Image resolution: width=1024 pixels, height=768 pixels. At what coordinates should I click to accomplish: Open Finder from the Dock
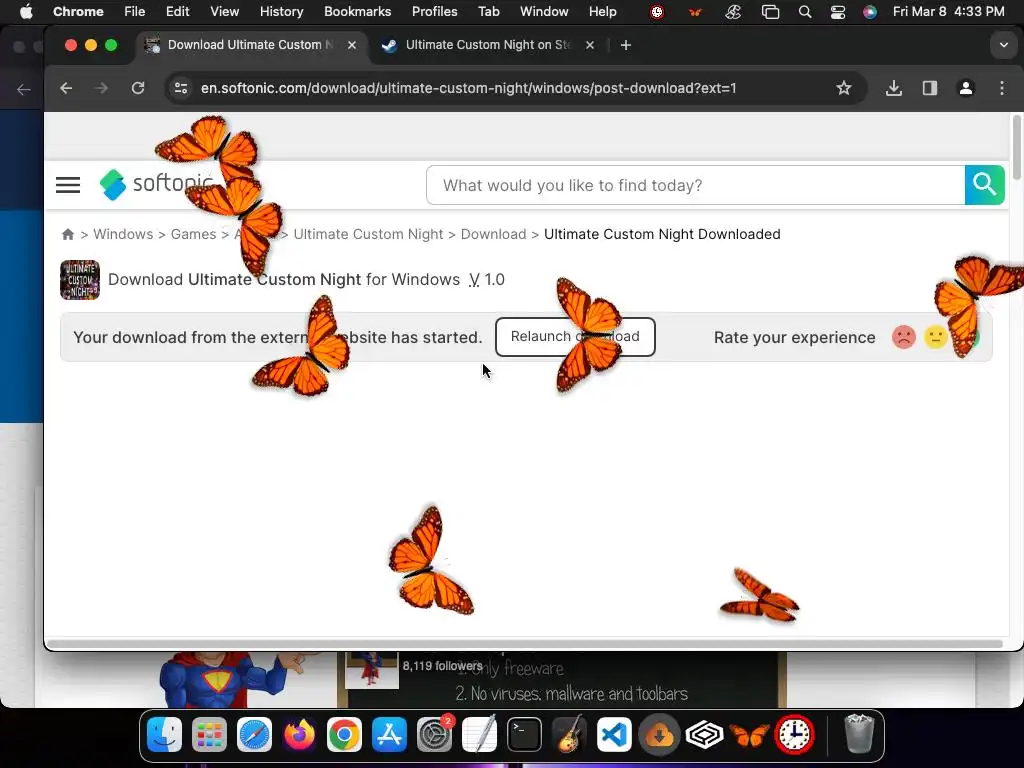[x=165, y=735]
